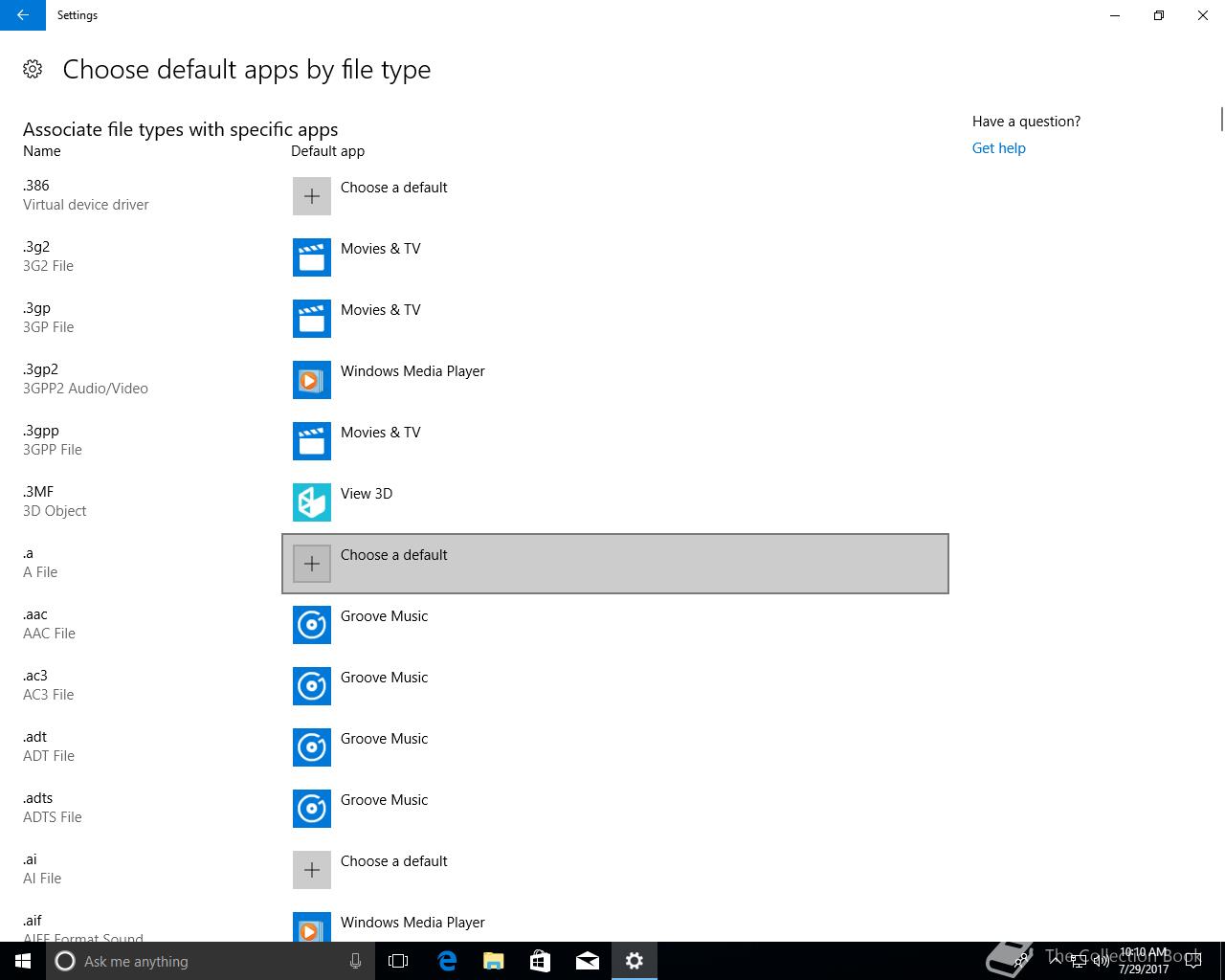
Task: Change Groove Music default for .adt
Action: click(x=615, y=747)
